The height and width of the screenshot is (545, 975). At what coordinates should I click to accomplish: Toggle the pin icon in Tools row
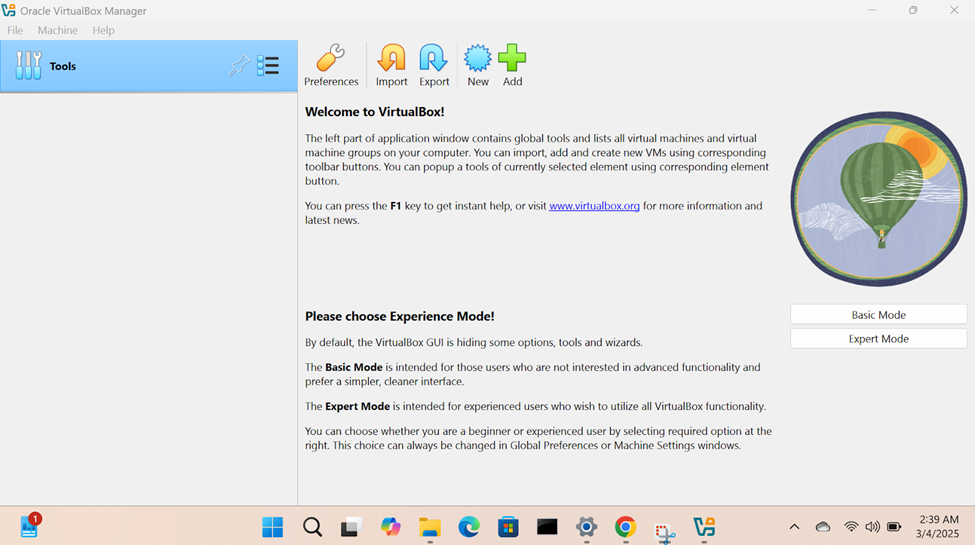(239, 66)
